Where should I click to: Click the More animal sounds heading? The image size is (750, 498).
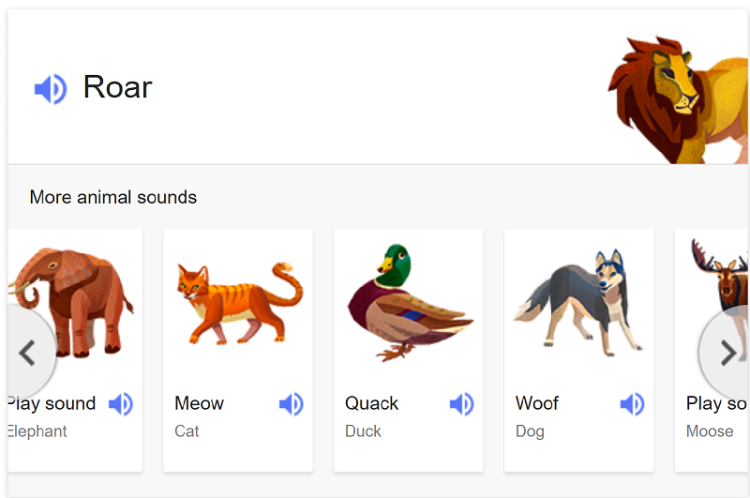tap(113, 197)
